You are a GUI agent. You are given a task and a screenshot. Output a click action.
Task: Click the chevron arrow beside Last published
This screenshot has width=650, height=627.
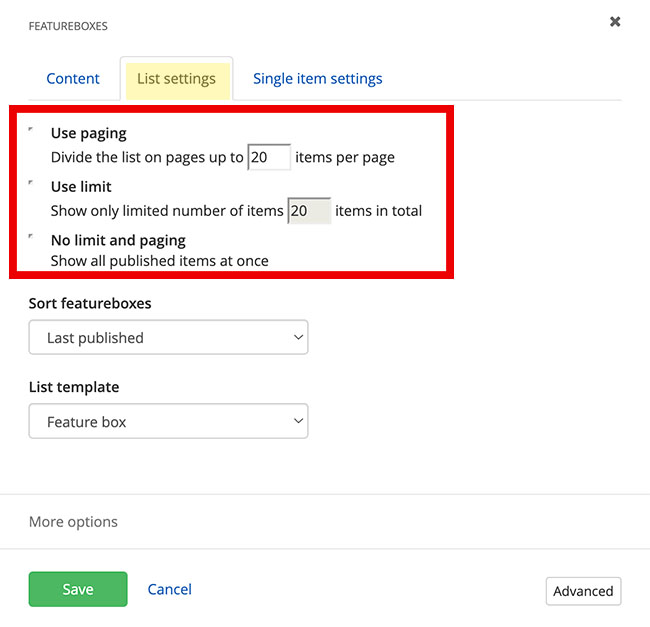[298, 338]
